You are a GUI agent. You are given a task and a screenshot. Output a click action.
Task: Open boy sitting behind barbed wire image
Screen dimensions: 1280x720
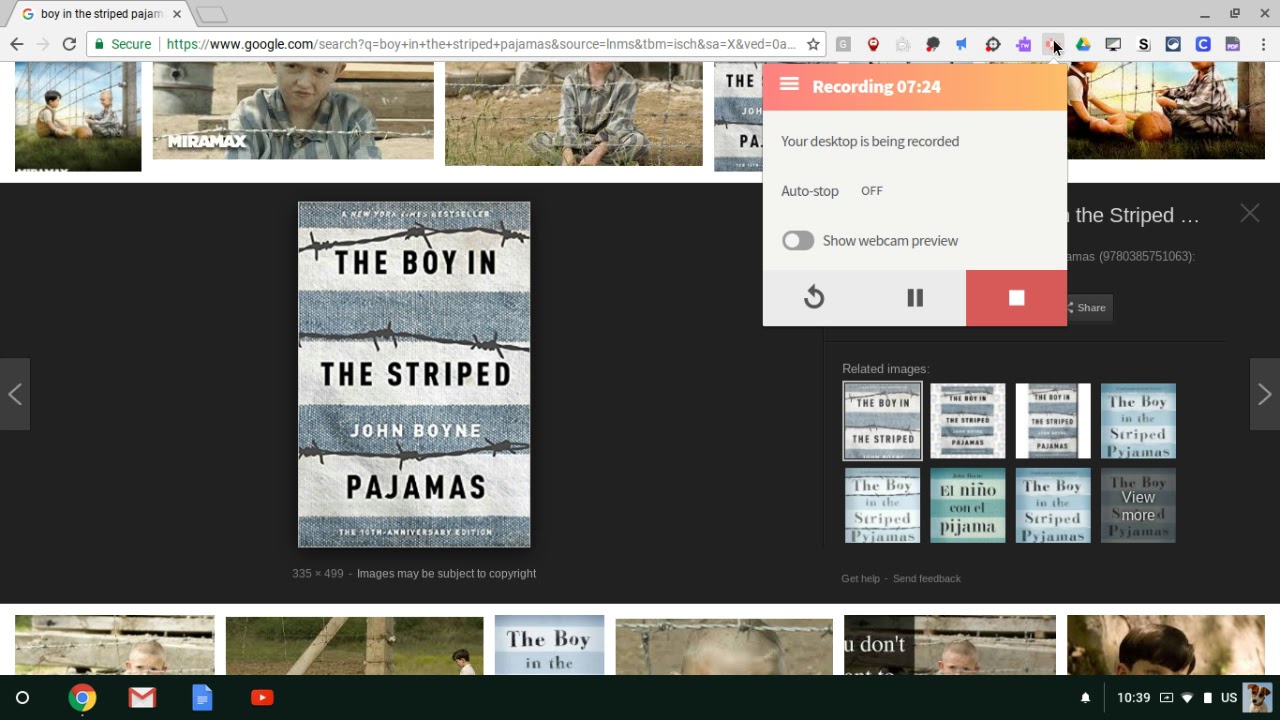pos(574,114)
